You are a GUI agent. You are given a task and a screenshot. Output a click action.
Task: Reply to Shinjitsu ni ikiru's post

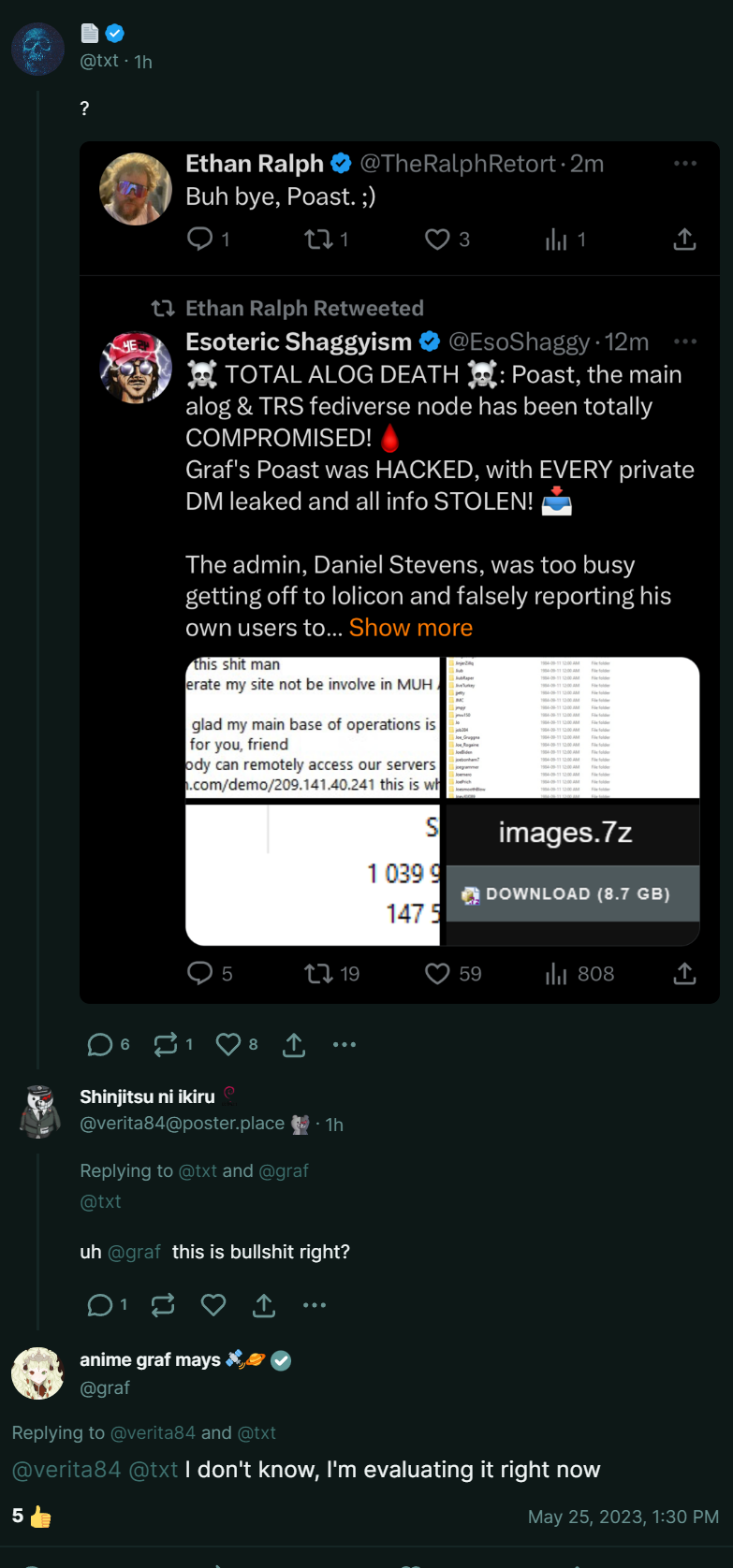pos(100,1304)
